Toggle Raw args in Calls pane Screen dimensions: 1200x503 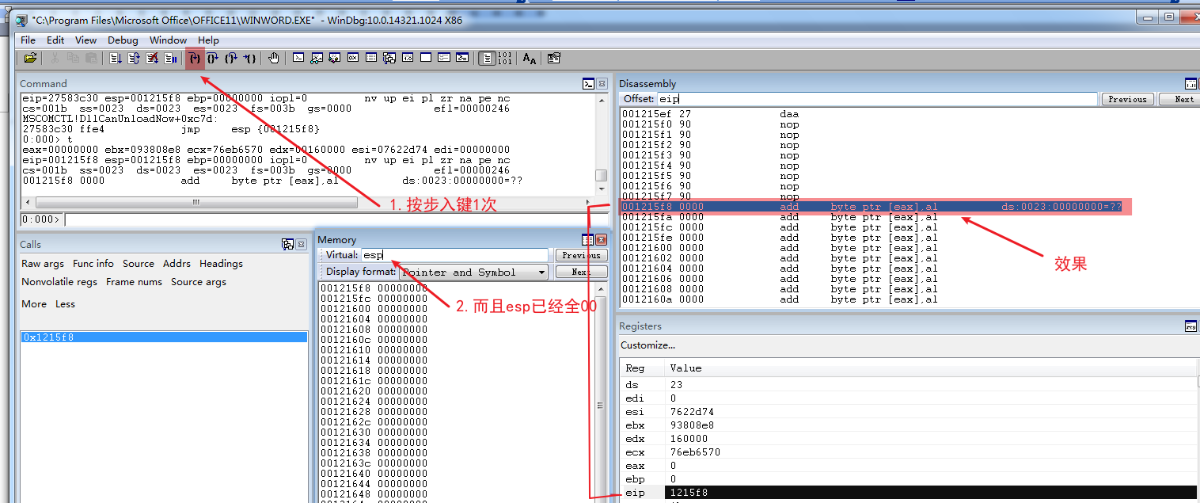click(43, 264)
